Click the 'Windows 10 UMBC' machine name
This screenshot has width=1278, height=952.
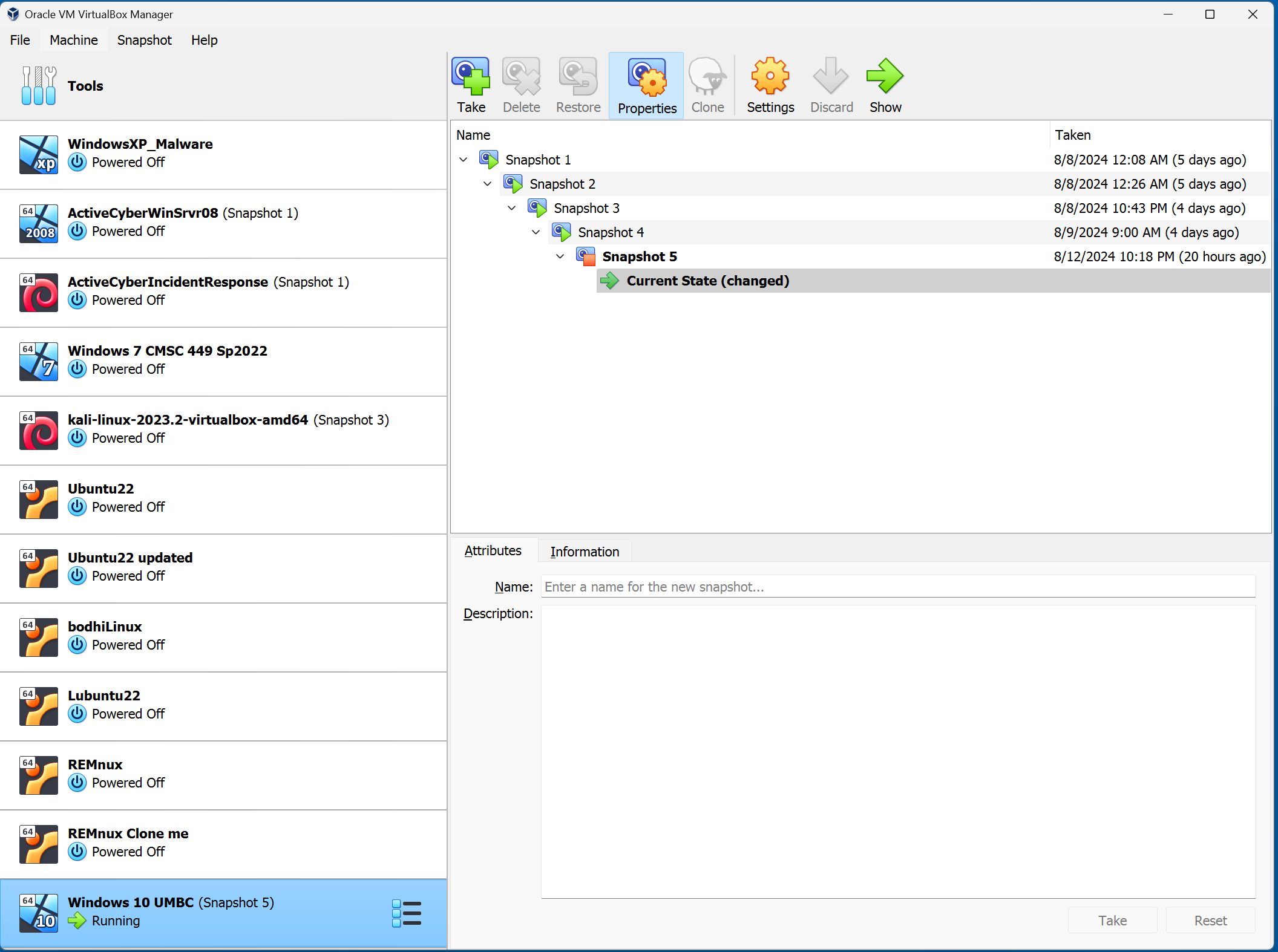pos(131,902)
